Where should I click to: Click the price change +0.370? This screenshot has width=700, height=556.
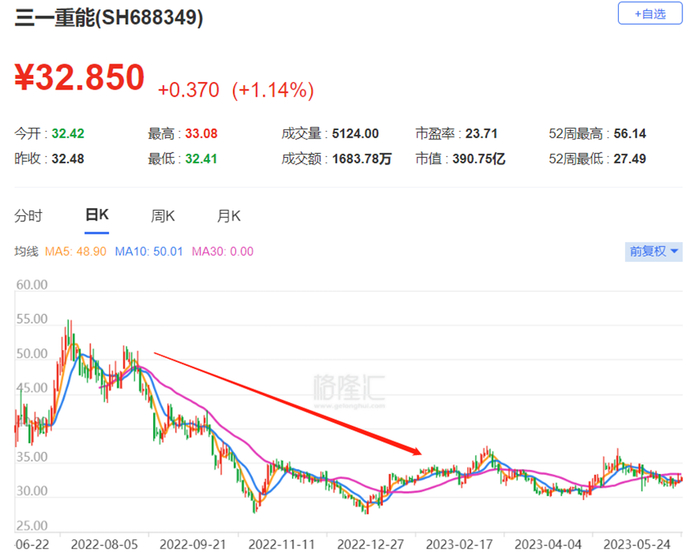click(x=188, y=90)
